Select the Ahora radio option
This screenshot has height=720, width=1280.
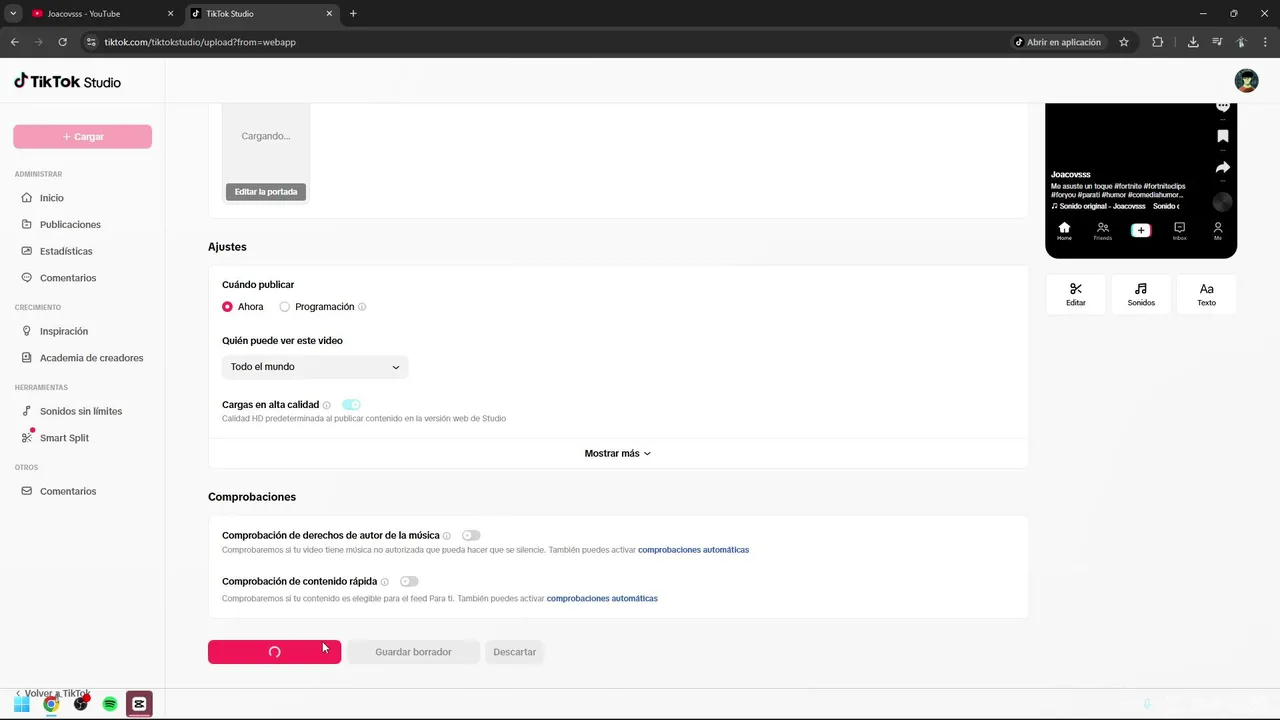point(228,307)
